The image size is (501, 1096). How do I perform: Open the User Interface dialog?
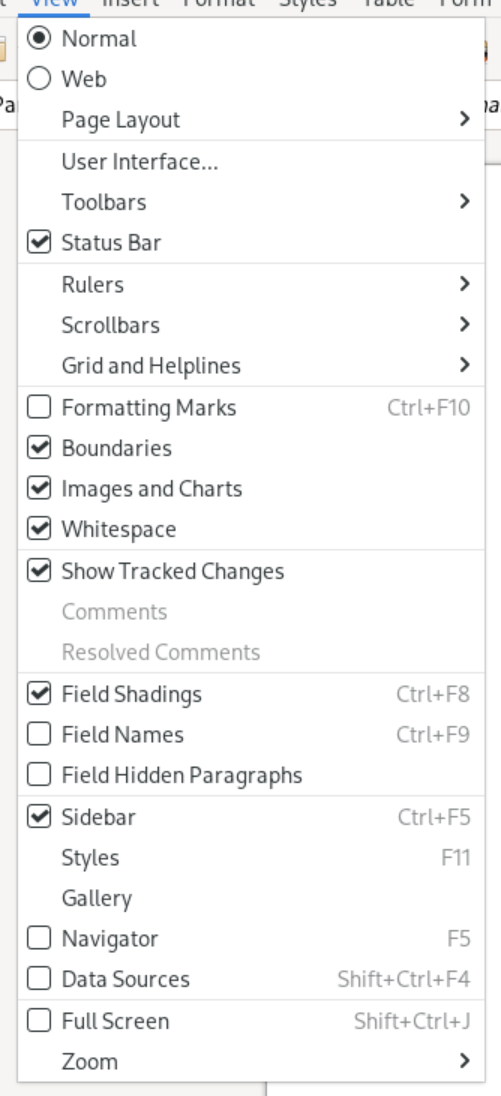pyautogui.click(x=251, y=161)
